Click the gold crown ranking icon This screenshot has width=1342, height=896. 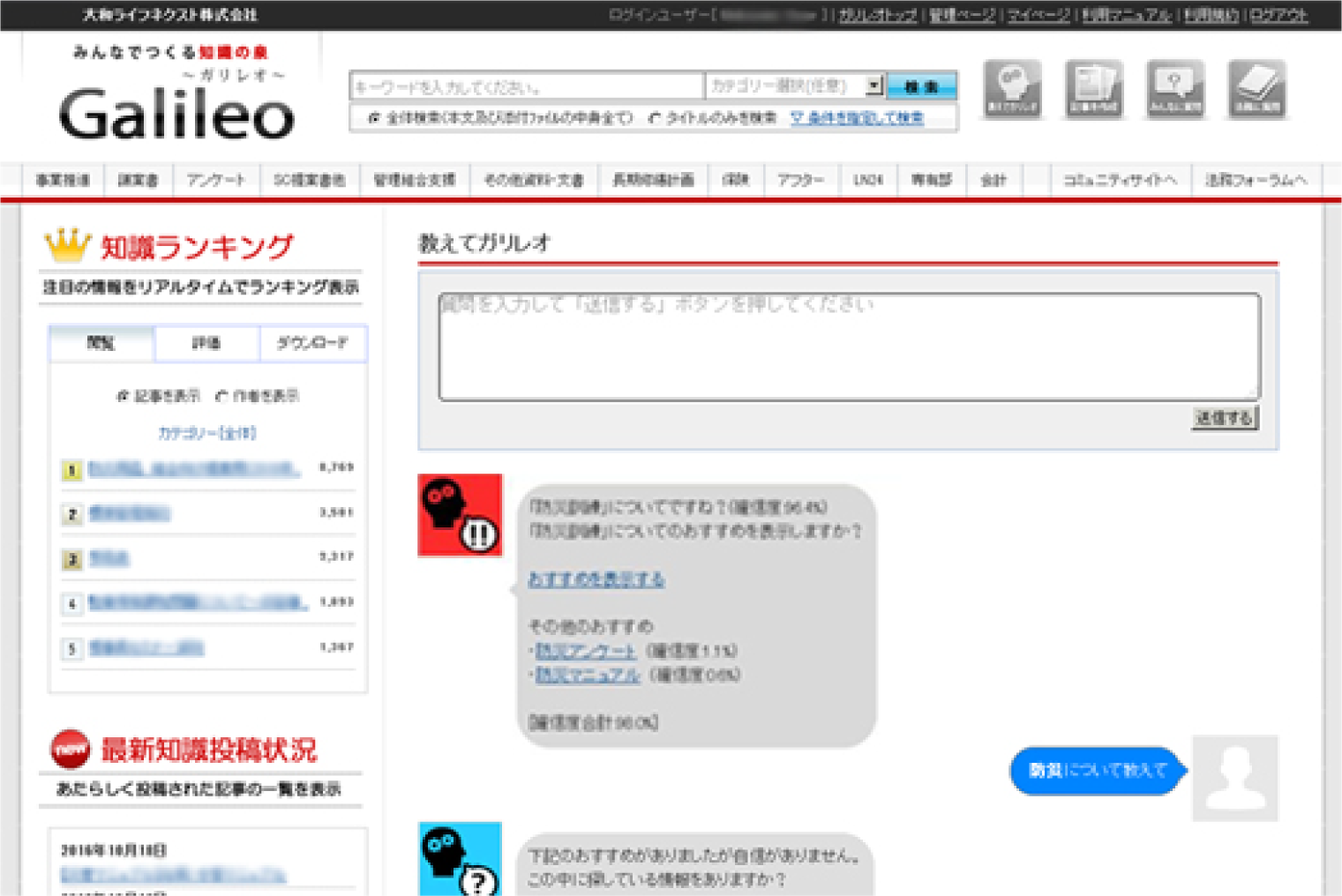pyautogui.click(x=68, y=246)
